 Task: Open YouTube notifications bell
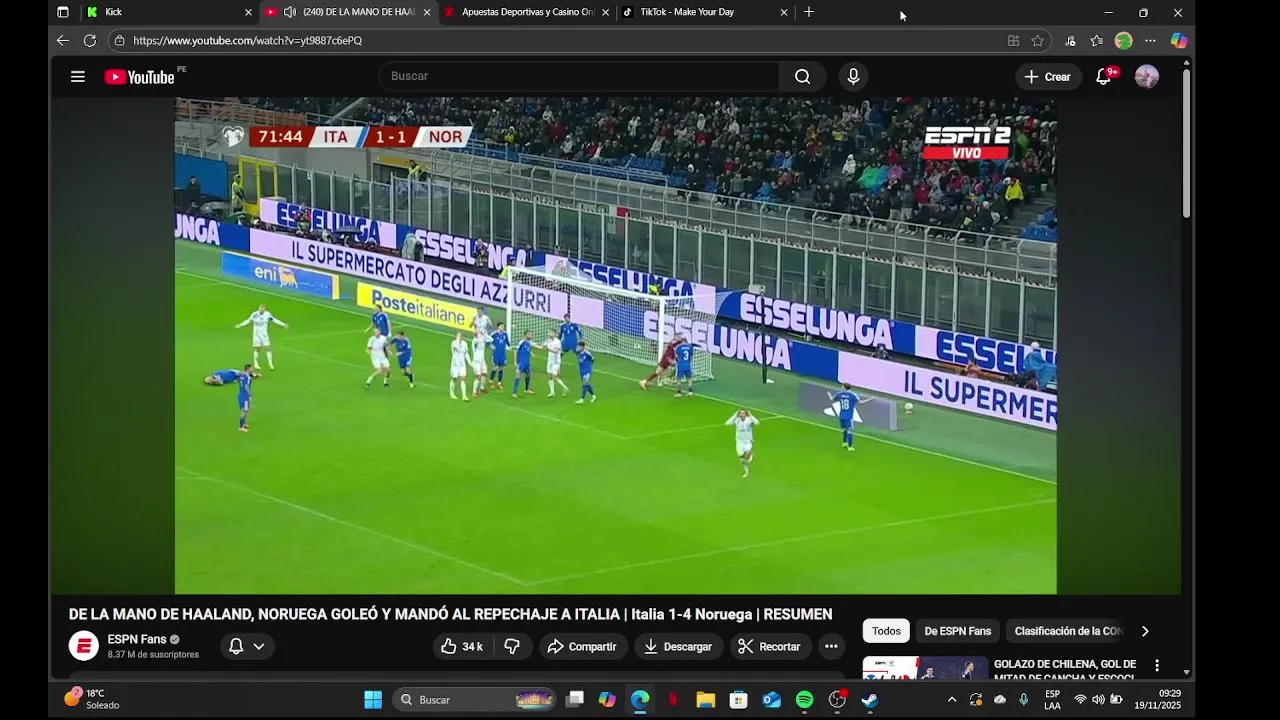pos(1104,77)
